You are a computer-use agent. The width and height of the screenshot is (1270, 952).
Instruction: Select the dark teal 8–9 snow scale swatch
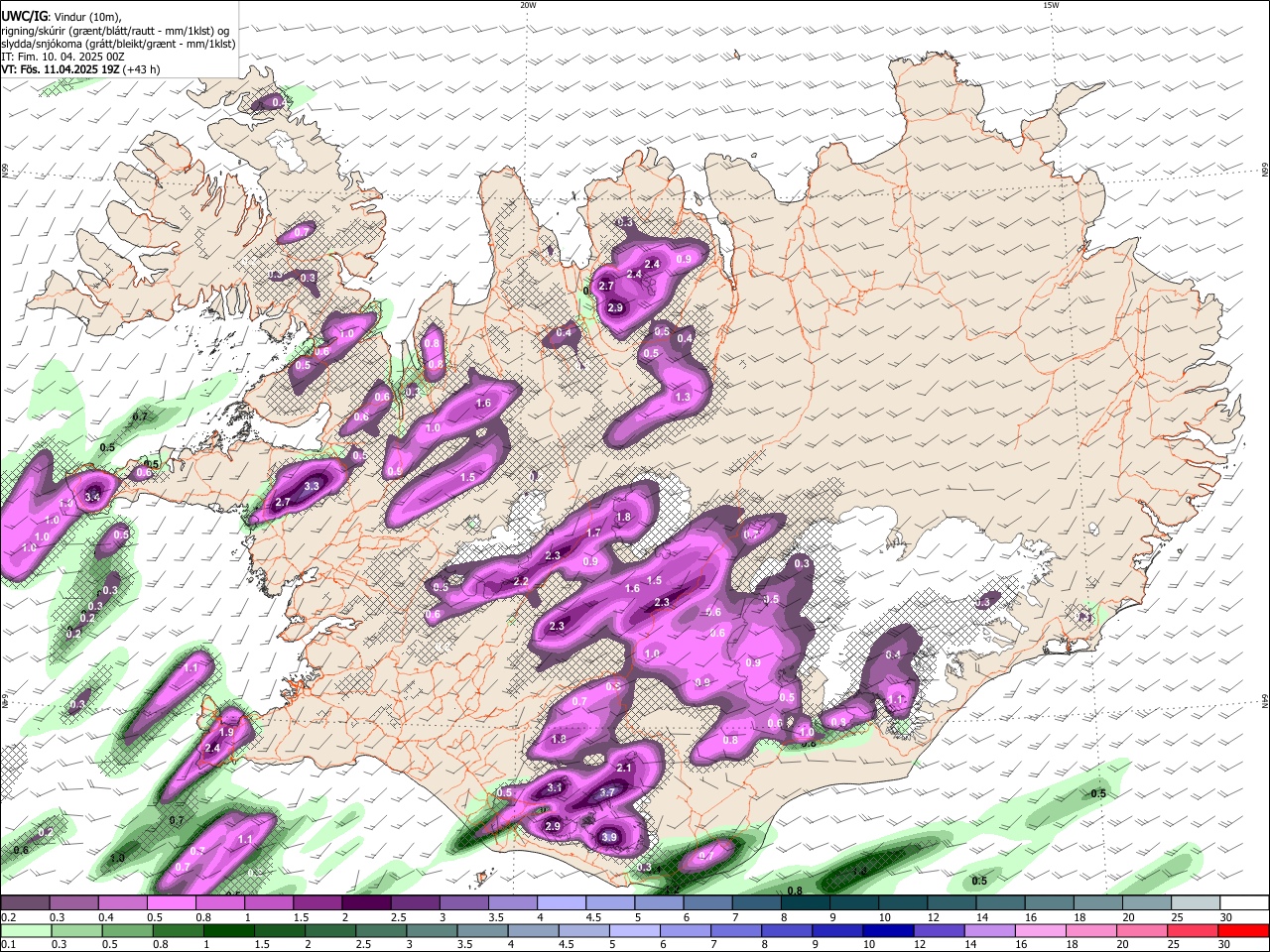tap(805, 902)
